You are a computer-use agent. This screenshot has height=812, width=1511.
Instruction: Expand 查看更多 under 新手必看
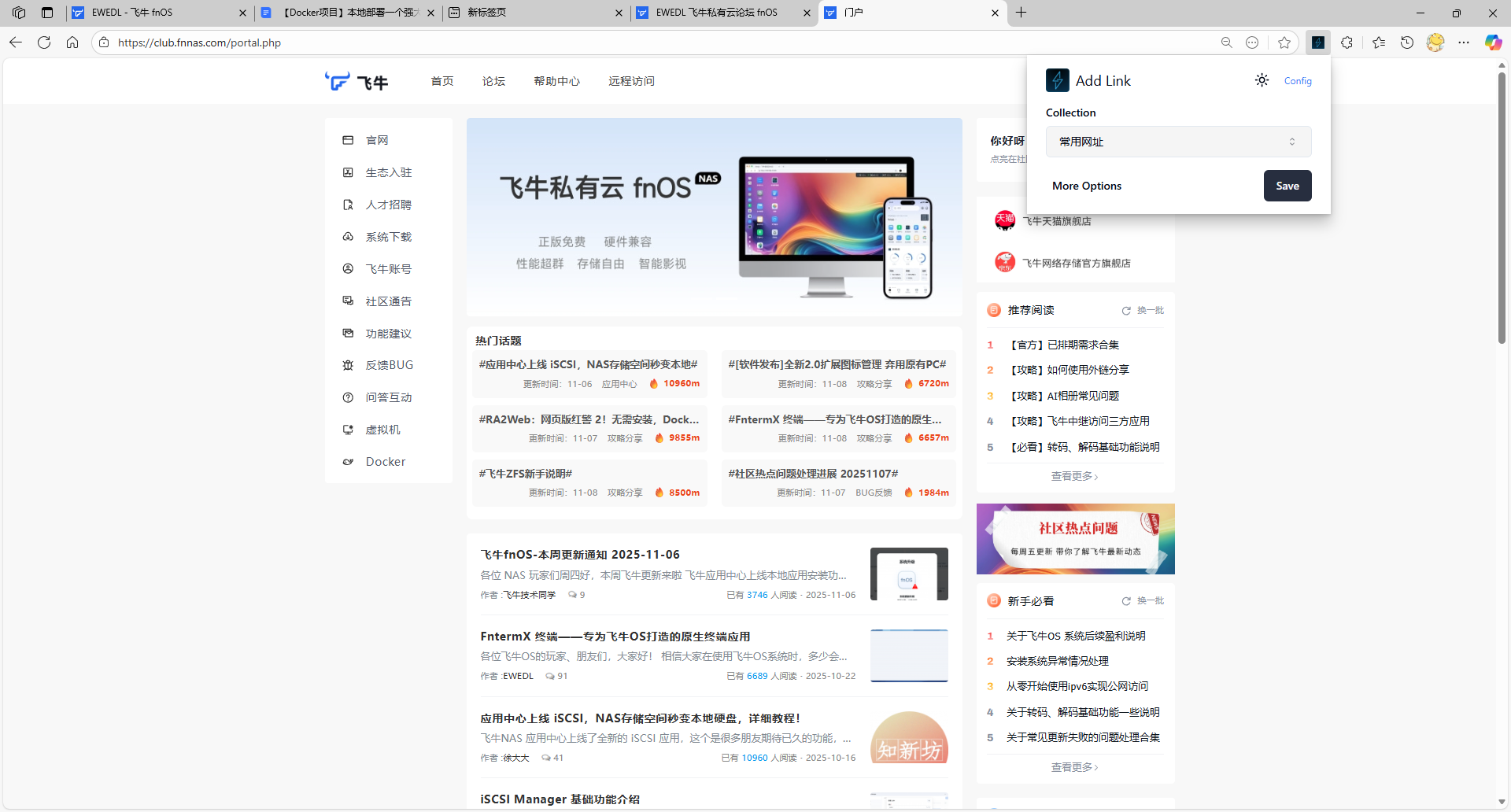1075,767
